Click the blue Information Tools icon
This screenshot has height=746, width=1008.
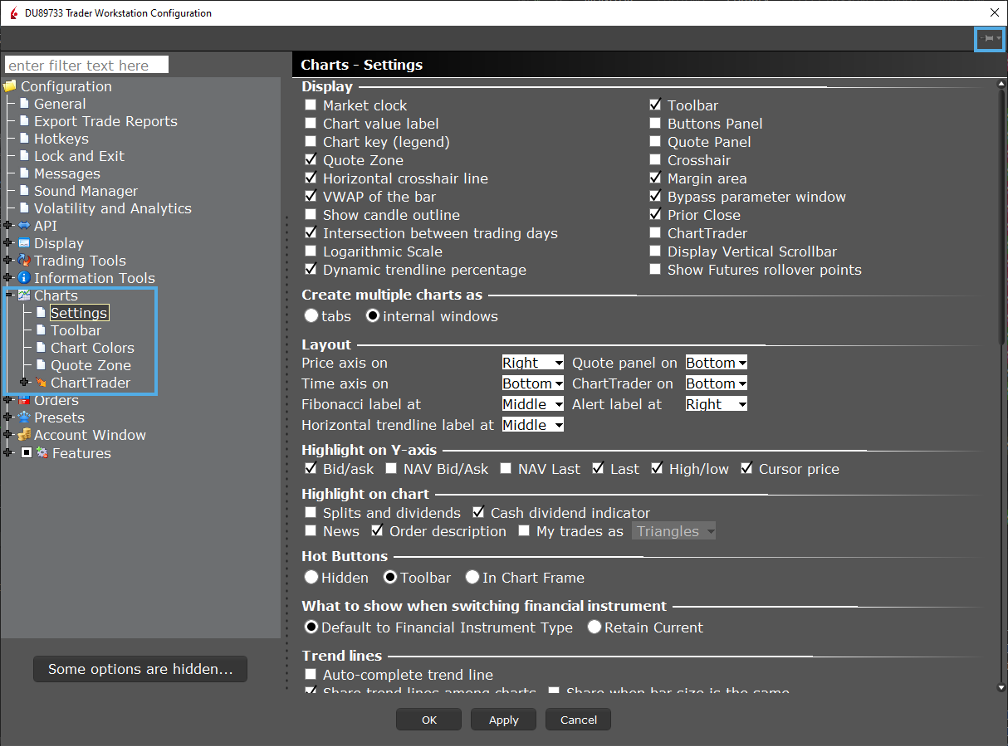[23, 278]
